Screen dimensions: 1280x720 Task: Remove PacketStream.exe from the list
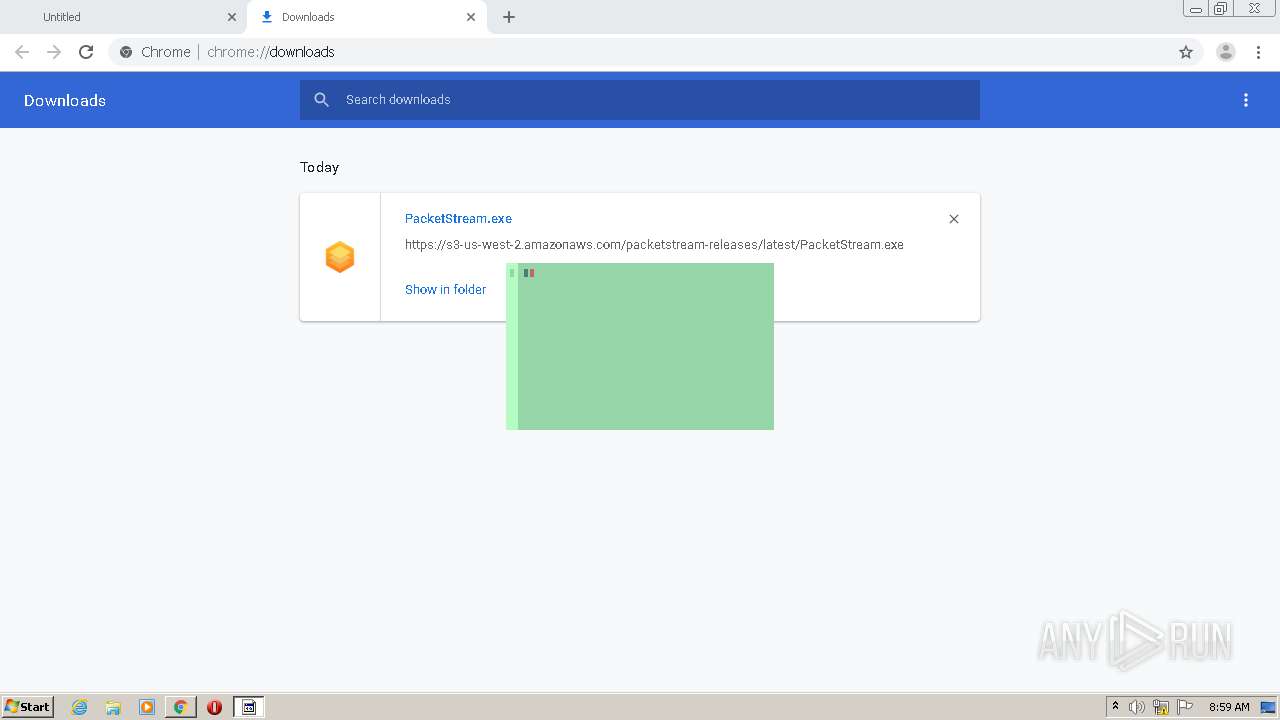[x=954, y=219]
